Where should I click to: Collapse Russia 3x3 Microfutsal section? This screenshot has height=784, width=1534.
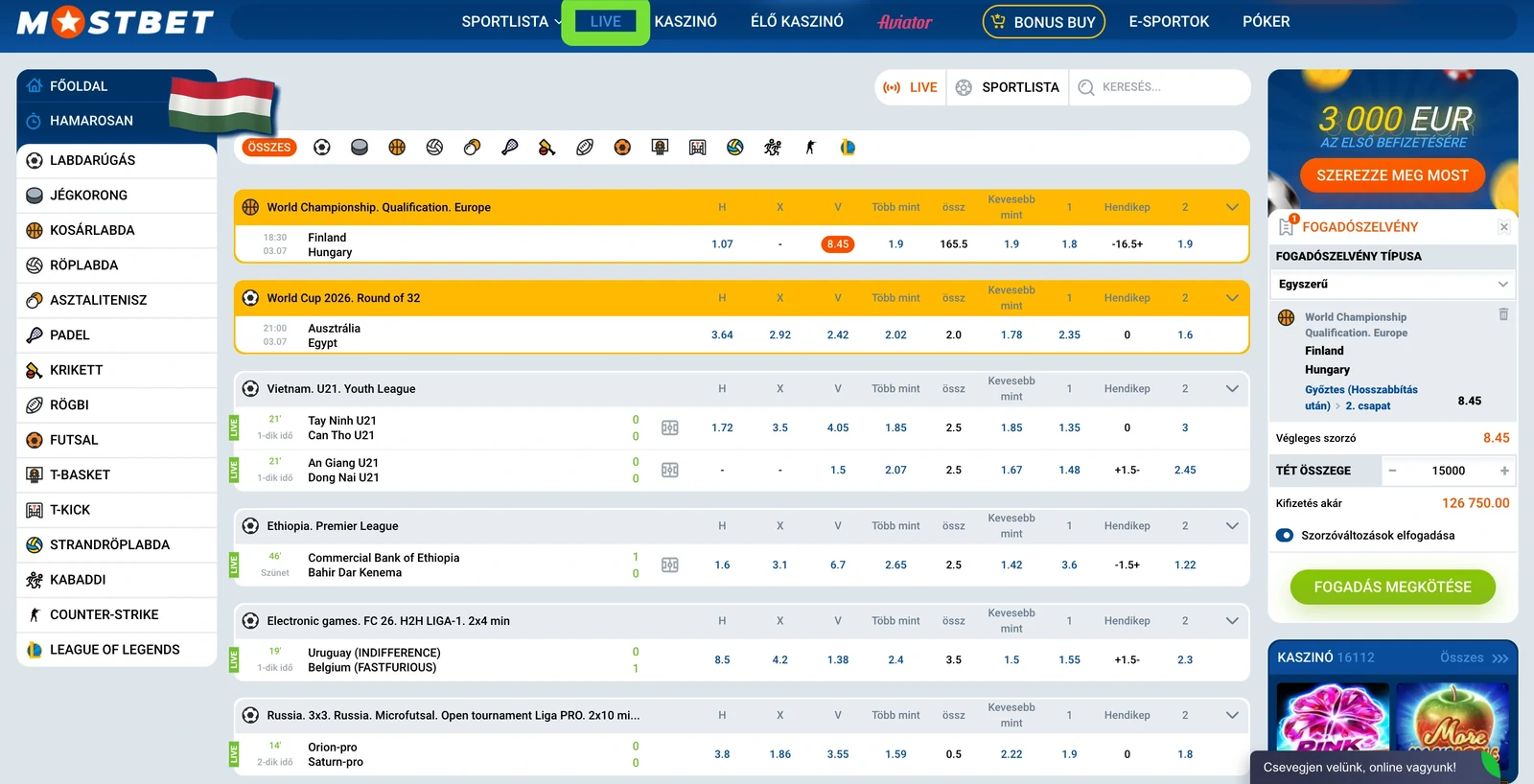pyautogui.click(x=1232, y=715)
